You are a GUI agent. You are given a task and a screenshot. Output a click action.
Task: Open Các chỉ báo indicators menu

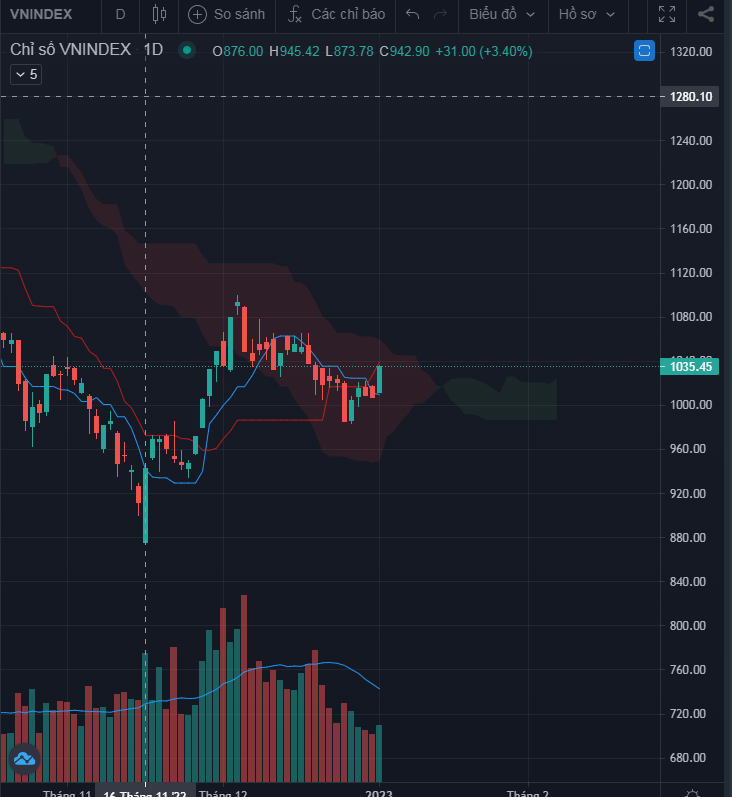(337, 14)
